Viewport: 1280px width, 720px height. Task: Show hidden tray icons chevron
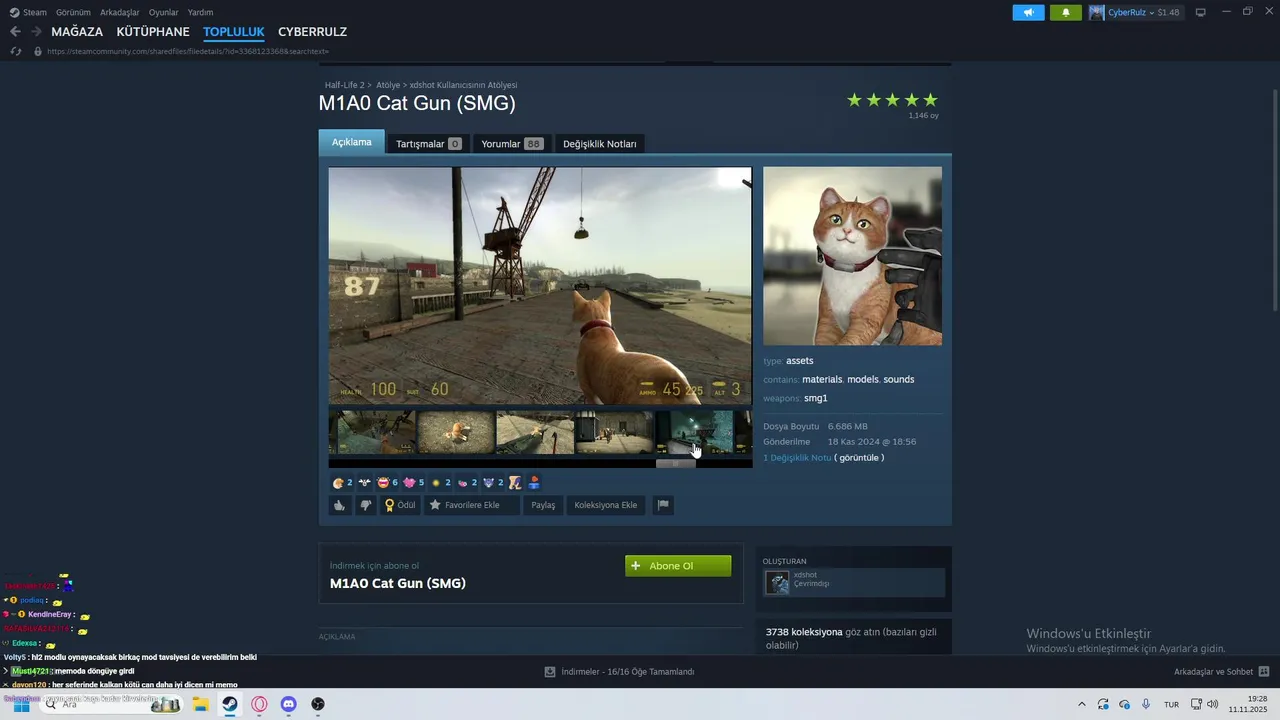tap(1081, 704)
